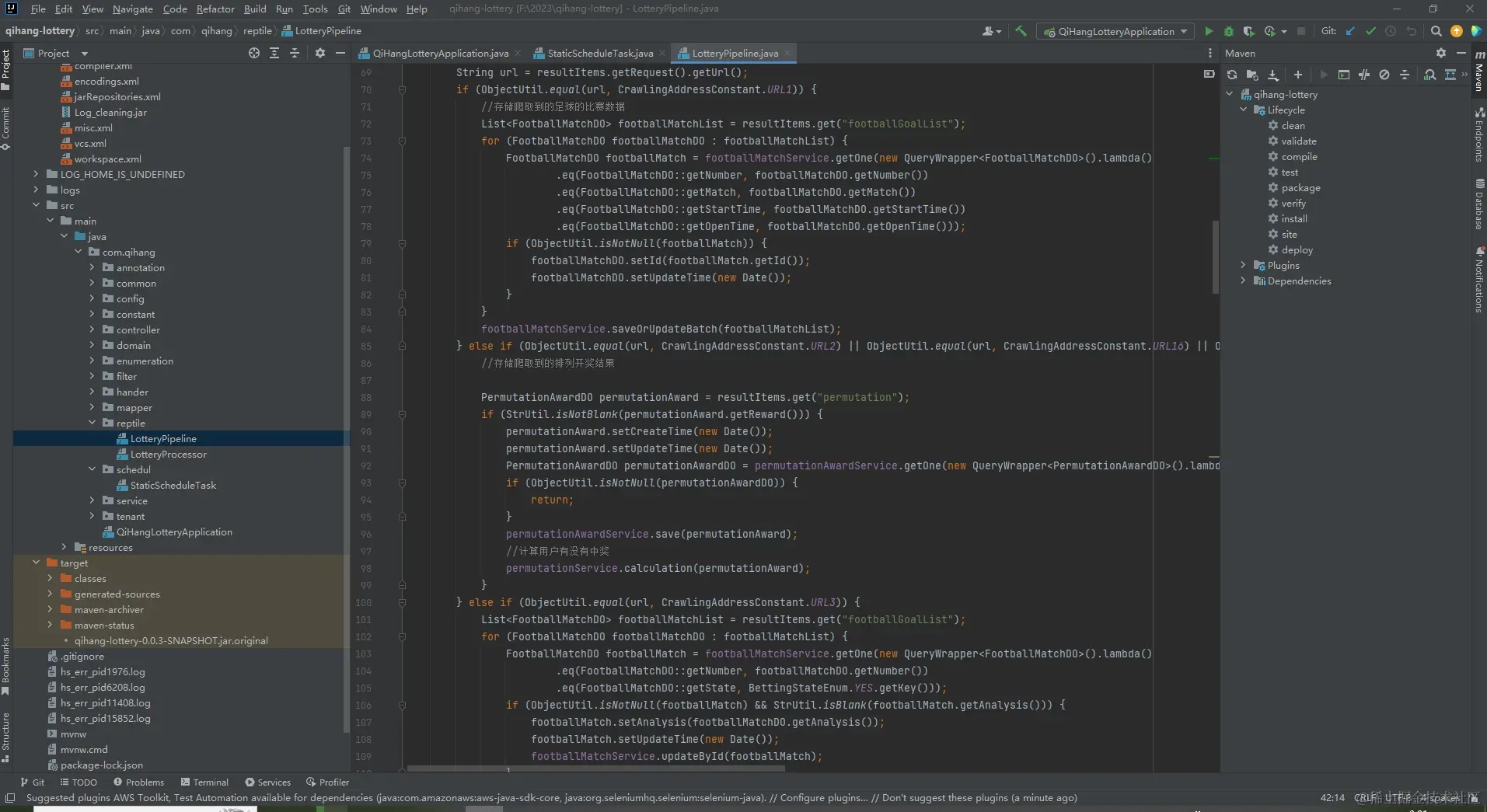Image resolution: width=1487 pixels, height=812 pixels.
Task: Toggle Maven offline mode
Action: pyautogui.click(x=1363, y=75)
